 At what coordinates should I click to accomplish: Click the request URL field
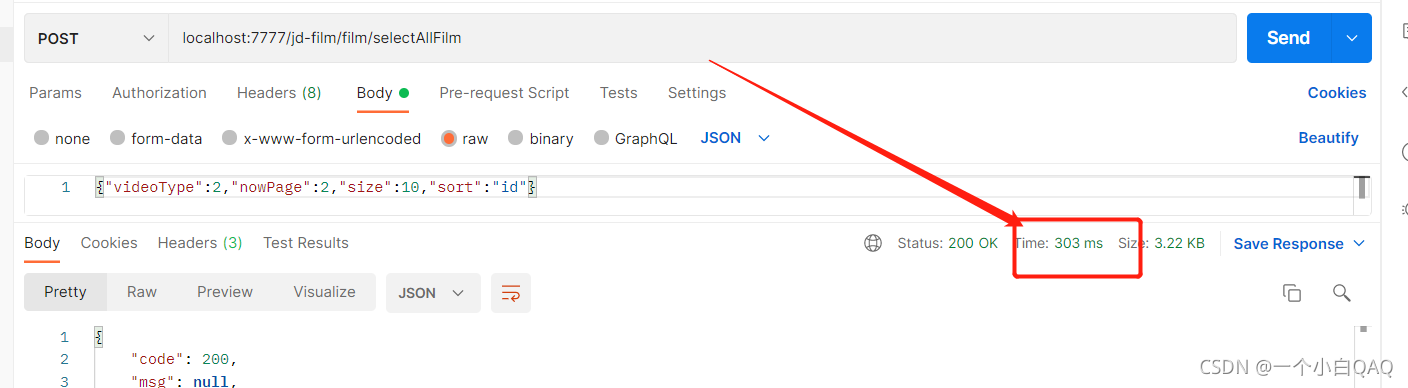tap(703, 38)
